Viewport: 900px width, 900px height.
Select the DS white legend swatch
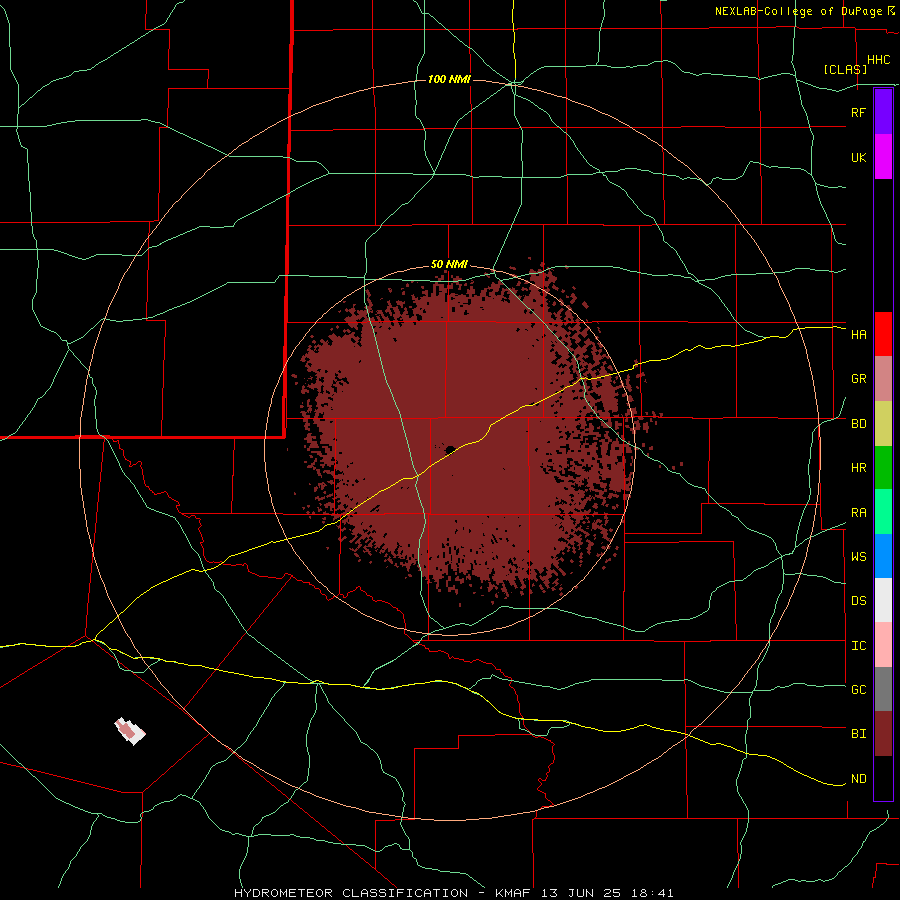(x=883, y=600)
